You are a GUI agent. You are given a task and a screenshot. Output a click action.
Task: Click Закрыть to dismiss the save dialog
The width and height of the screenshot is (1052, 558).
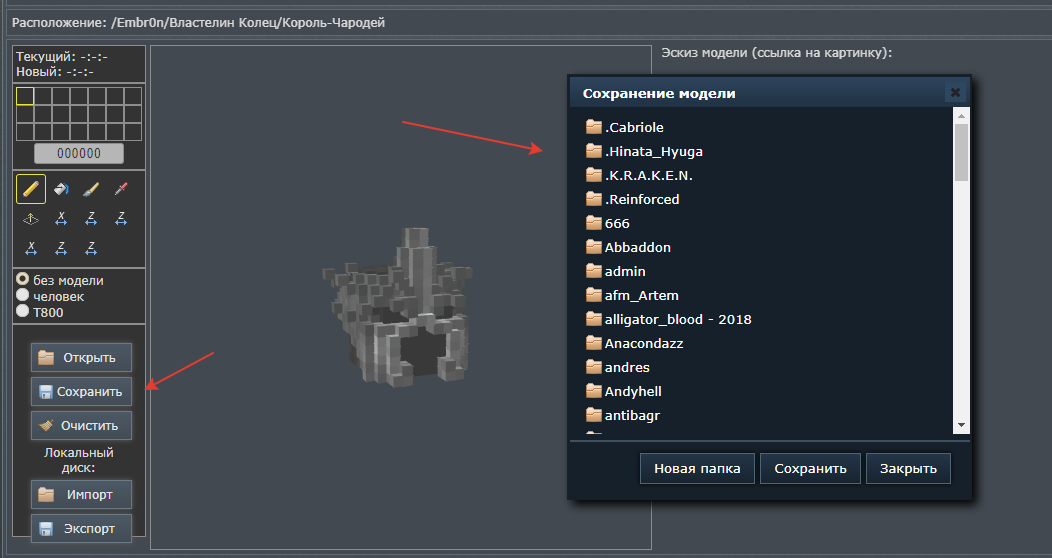pyautogui.click(x=908, y=468)
